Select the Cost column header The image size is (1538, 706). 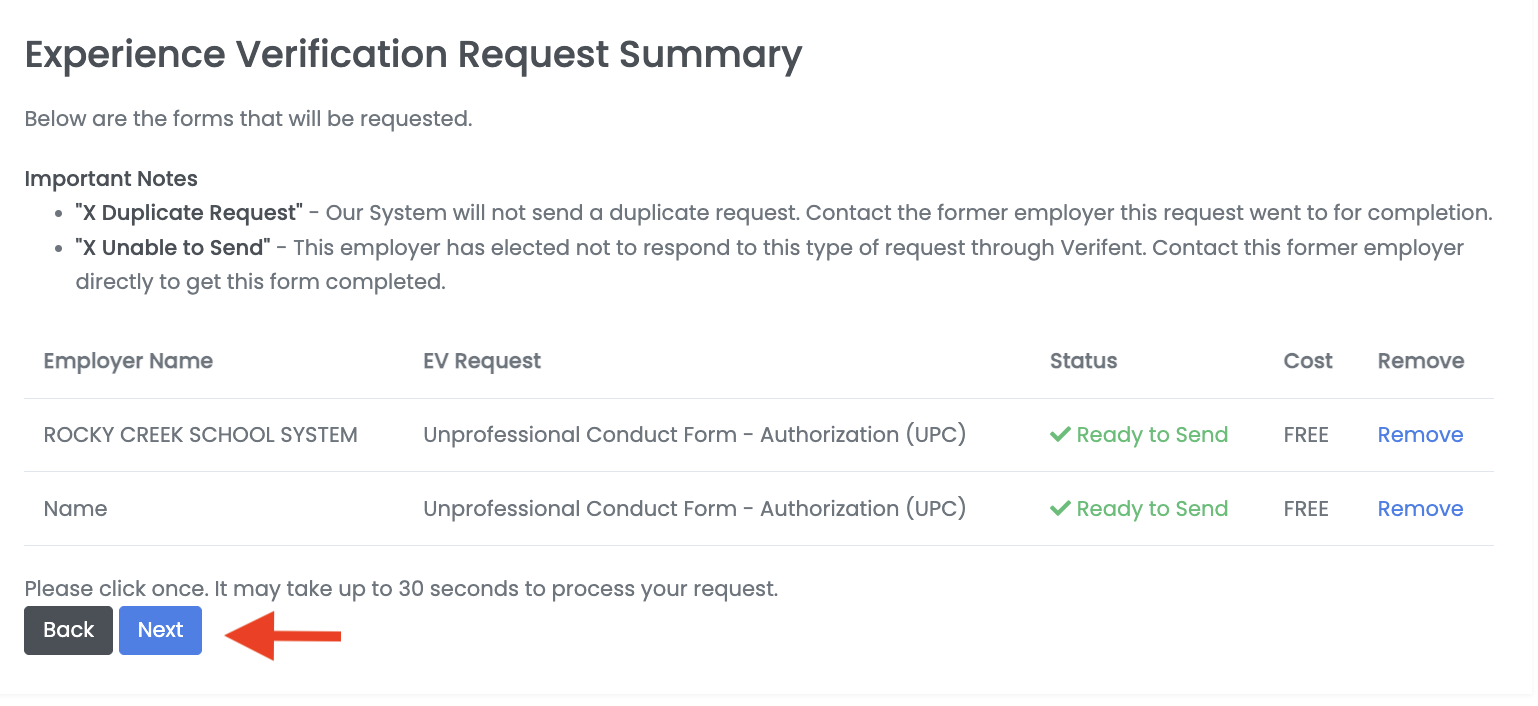point(1307,360)
